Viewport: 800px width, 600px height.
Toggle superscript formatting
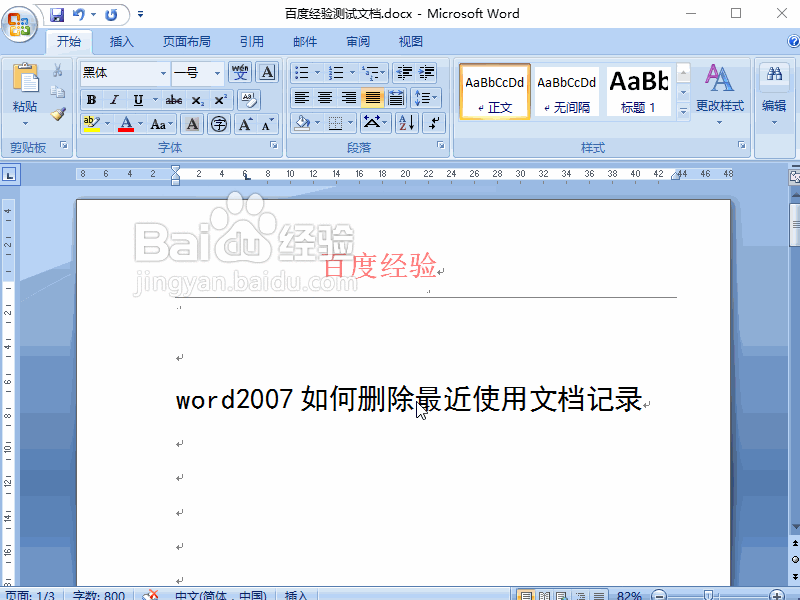coord(220,99)
